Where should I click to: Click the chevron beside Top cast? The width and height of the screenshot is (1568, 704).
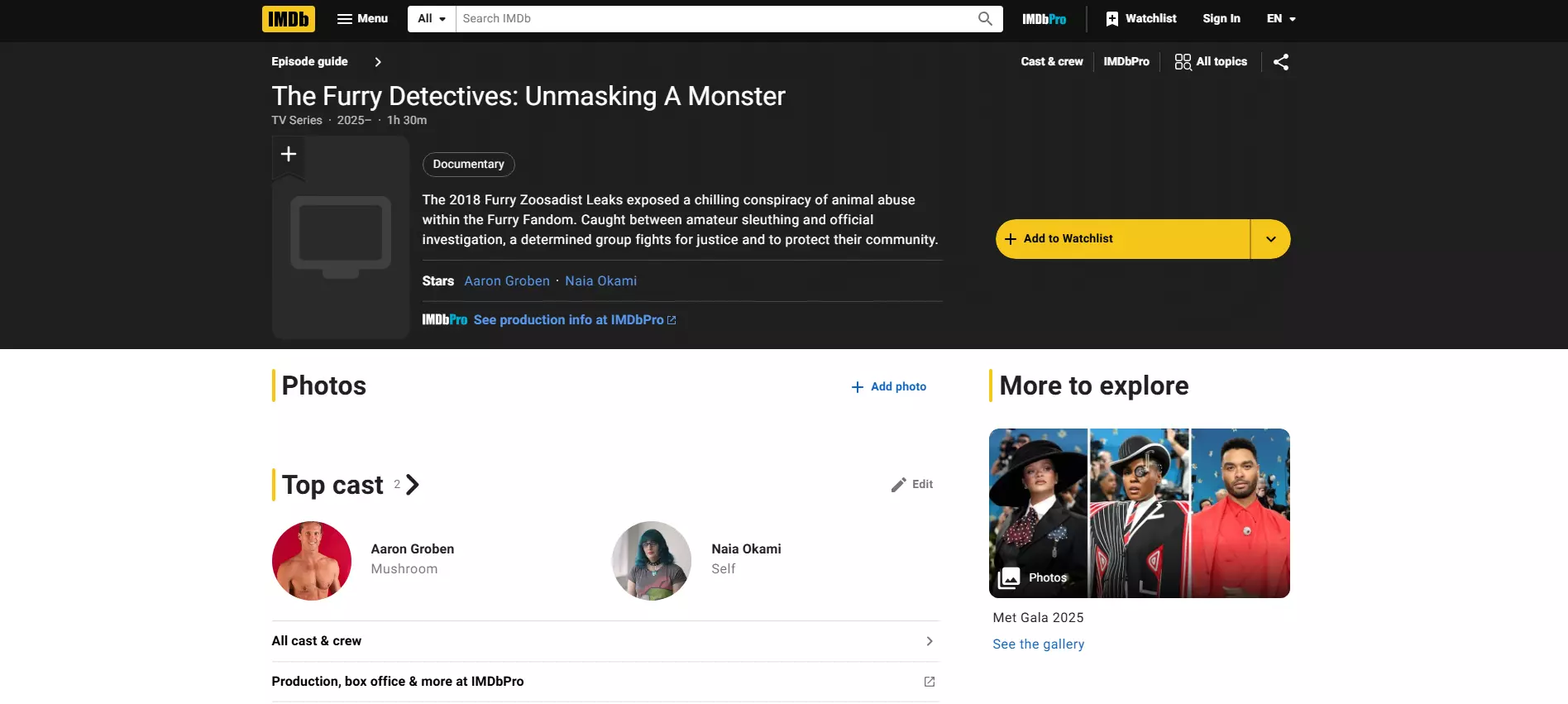point(413,485)
